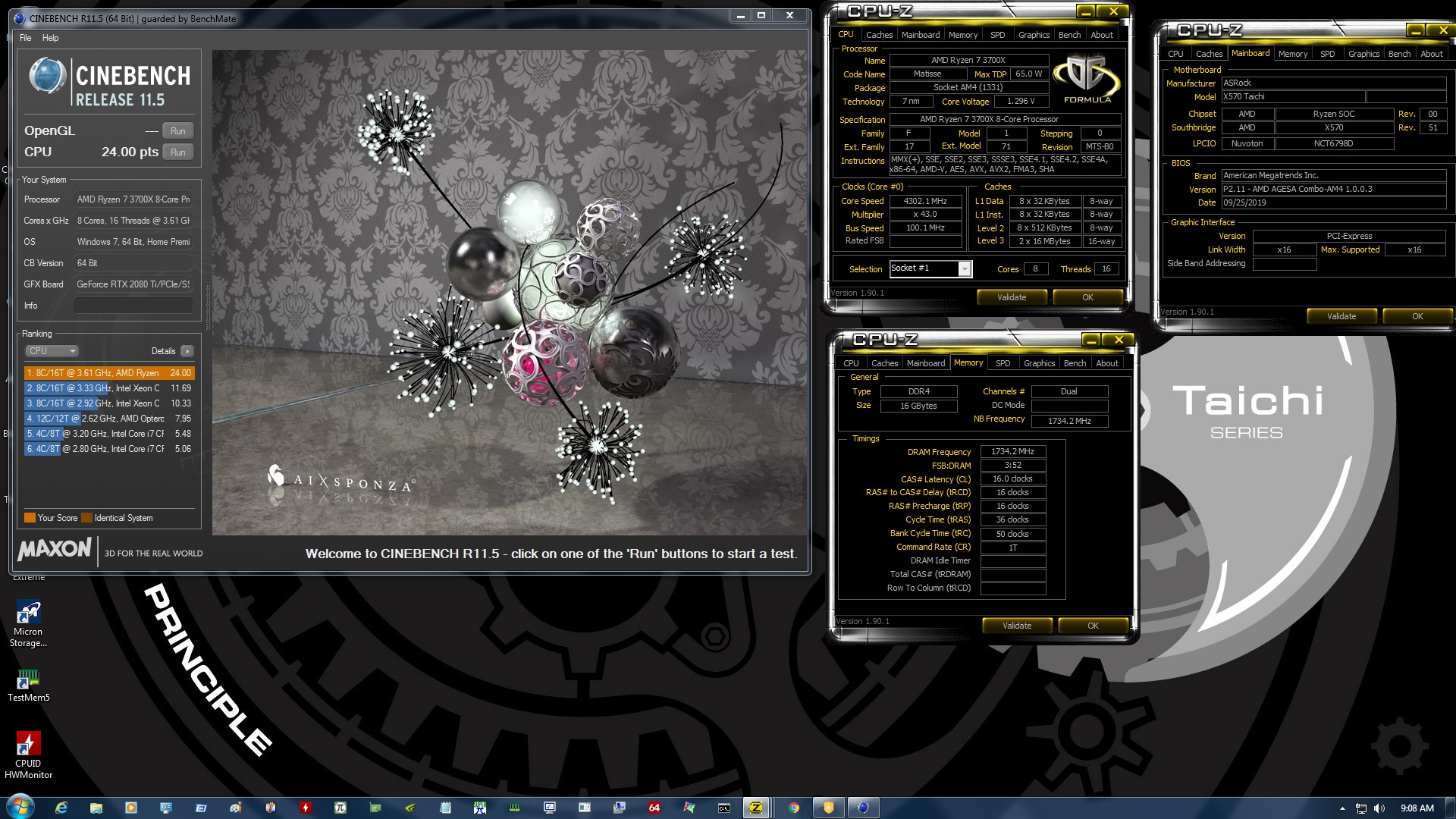The width and height of the screenshot is (1456, 819).
Task: Open CPU tab in CPU-Z memory window
Action: pyautogui.click(x=851, y=363)
